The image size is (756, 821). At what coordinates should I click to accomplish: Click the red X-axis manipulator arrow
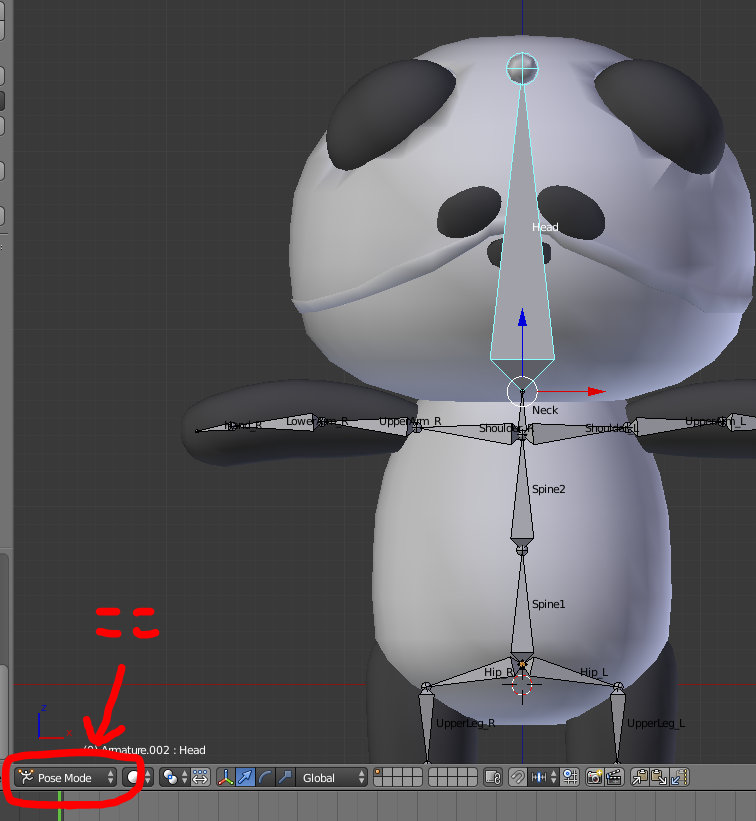click(x=596, y=391)
